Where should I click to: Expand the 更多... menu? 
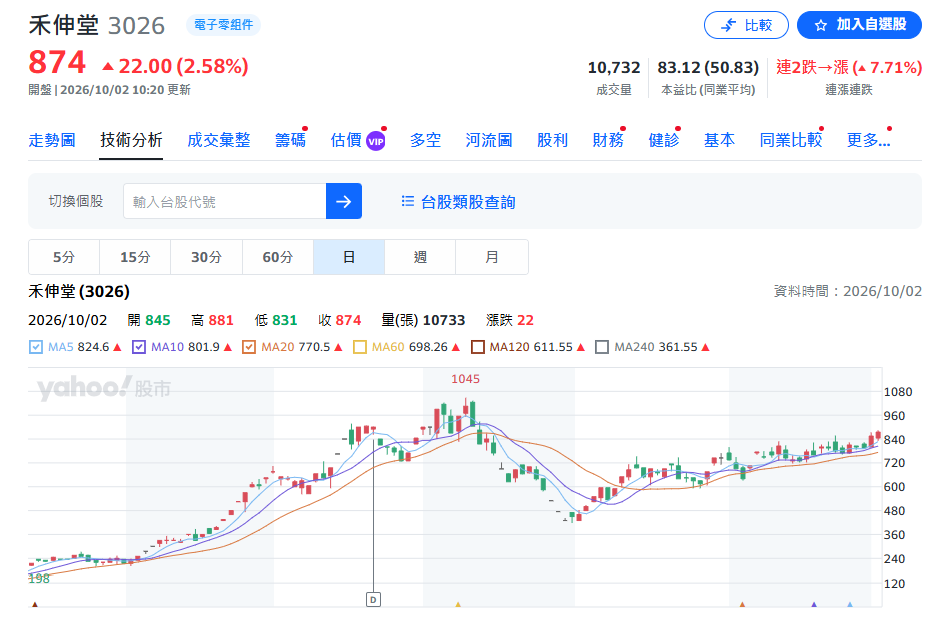868,140
